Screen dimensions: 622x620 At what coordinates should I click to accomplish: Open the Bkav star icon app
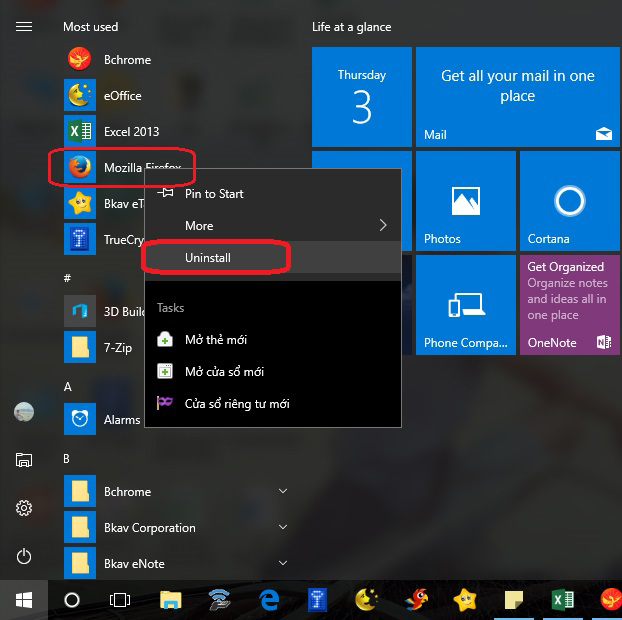(x=80, y=203)
